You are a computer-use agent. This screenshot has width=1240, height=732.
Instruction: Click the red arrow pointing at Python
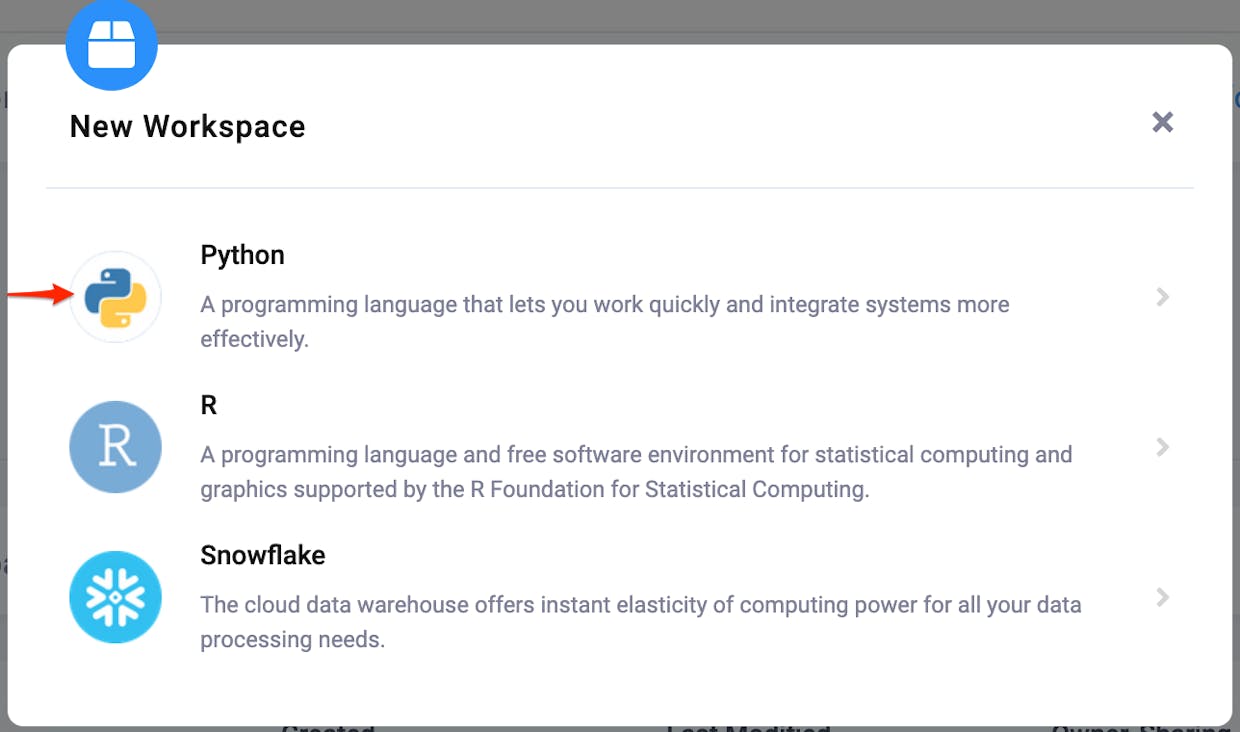coord(40,294)
